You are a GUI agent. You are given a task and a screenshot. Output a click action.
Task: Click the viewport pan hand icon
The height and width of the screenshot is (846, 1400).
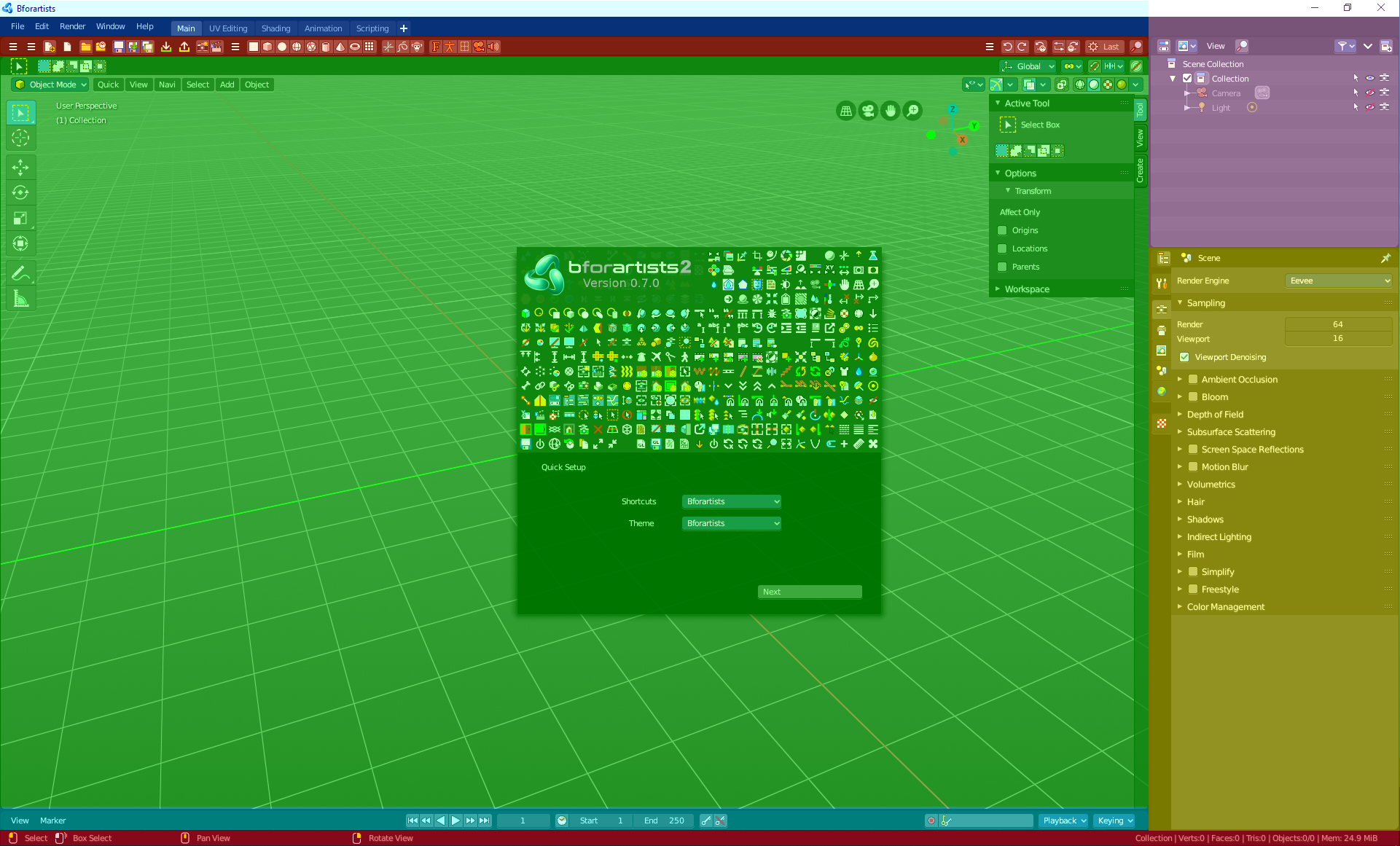tap(891, 111)
